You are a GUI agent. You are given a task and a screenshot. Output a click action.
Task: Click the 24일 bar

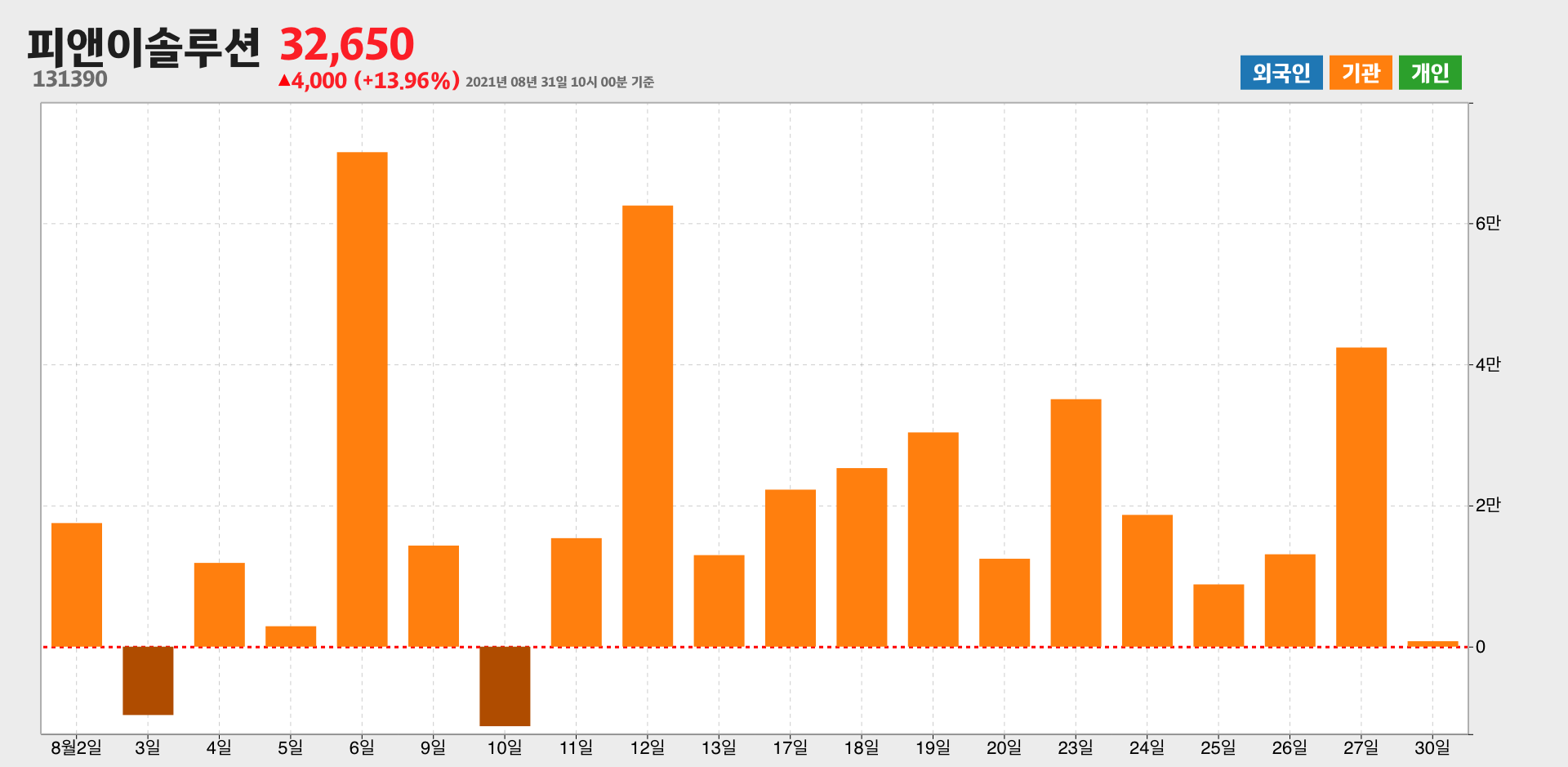(1147, 581)
